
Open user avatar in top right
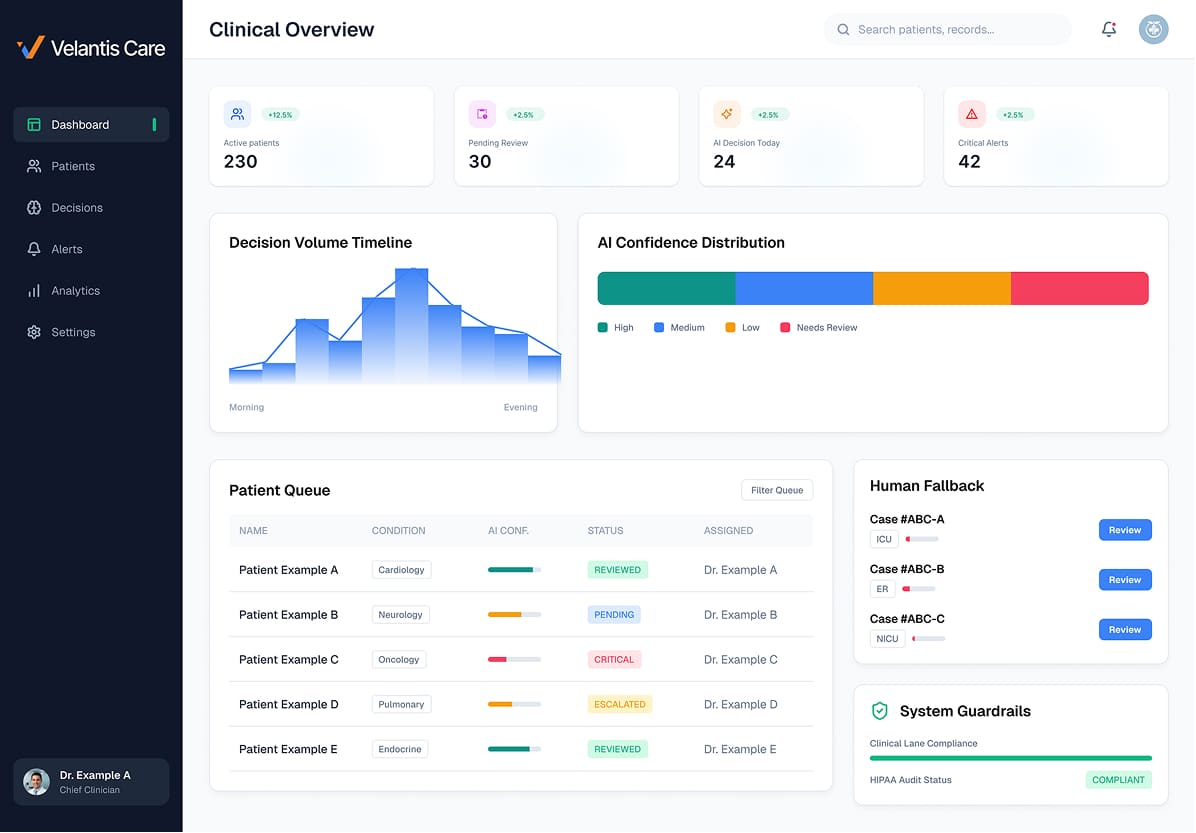tap(1153, 29)
